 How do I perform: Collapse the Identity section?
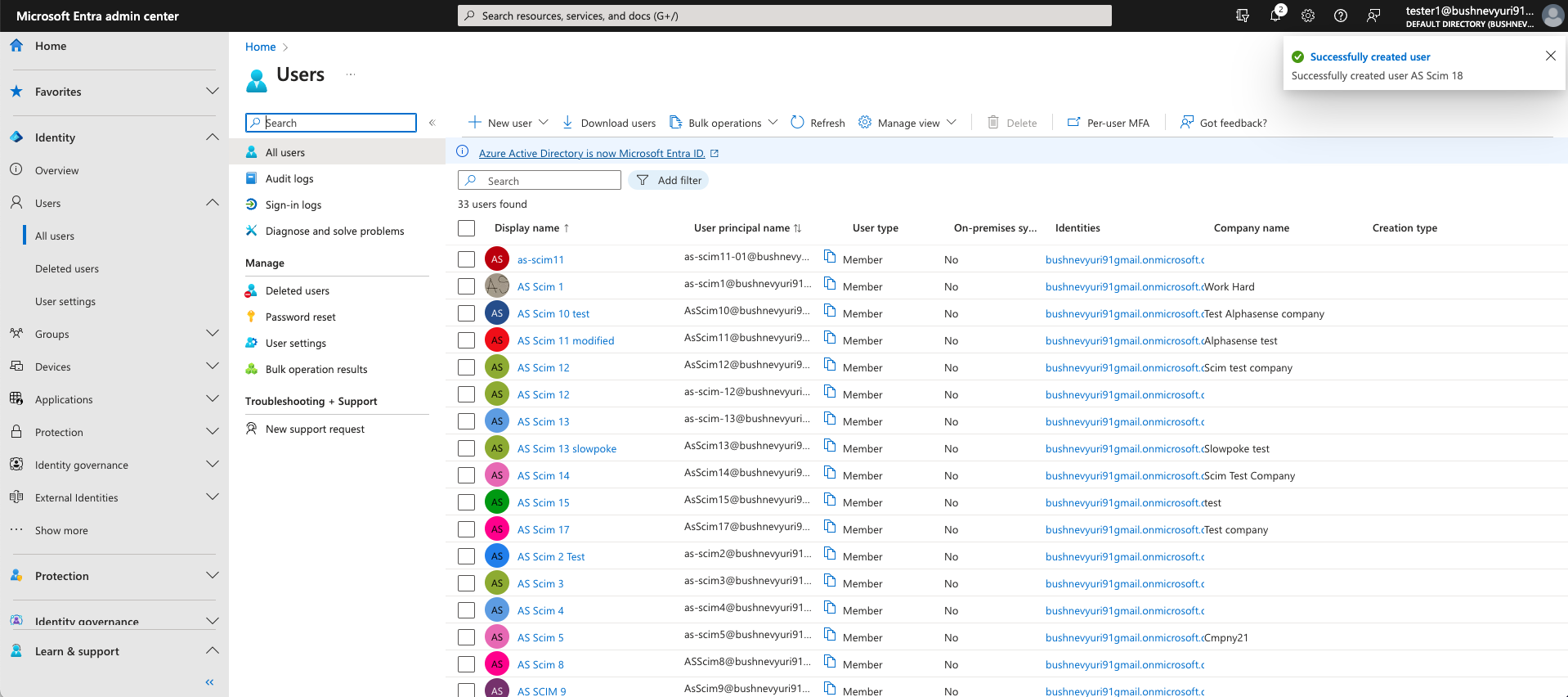[213, 137]
